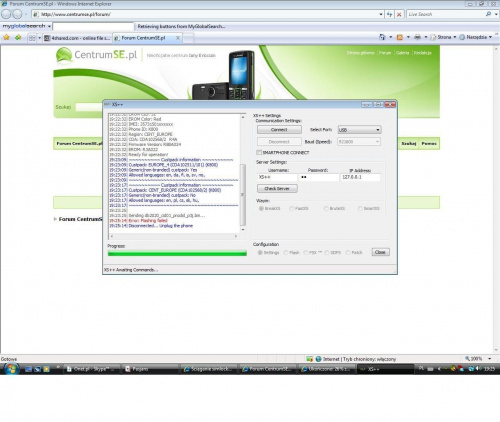Select the Settings configuration radio button
The height and width of the screenshot is (422, 500).
pos(260,252)
